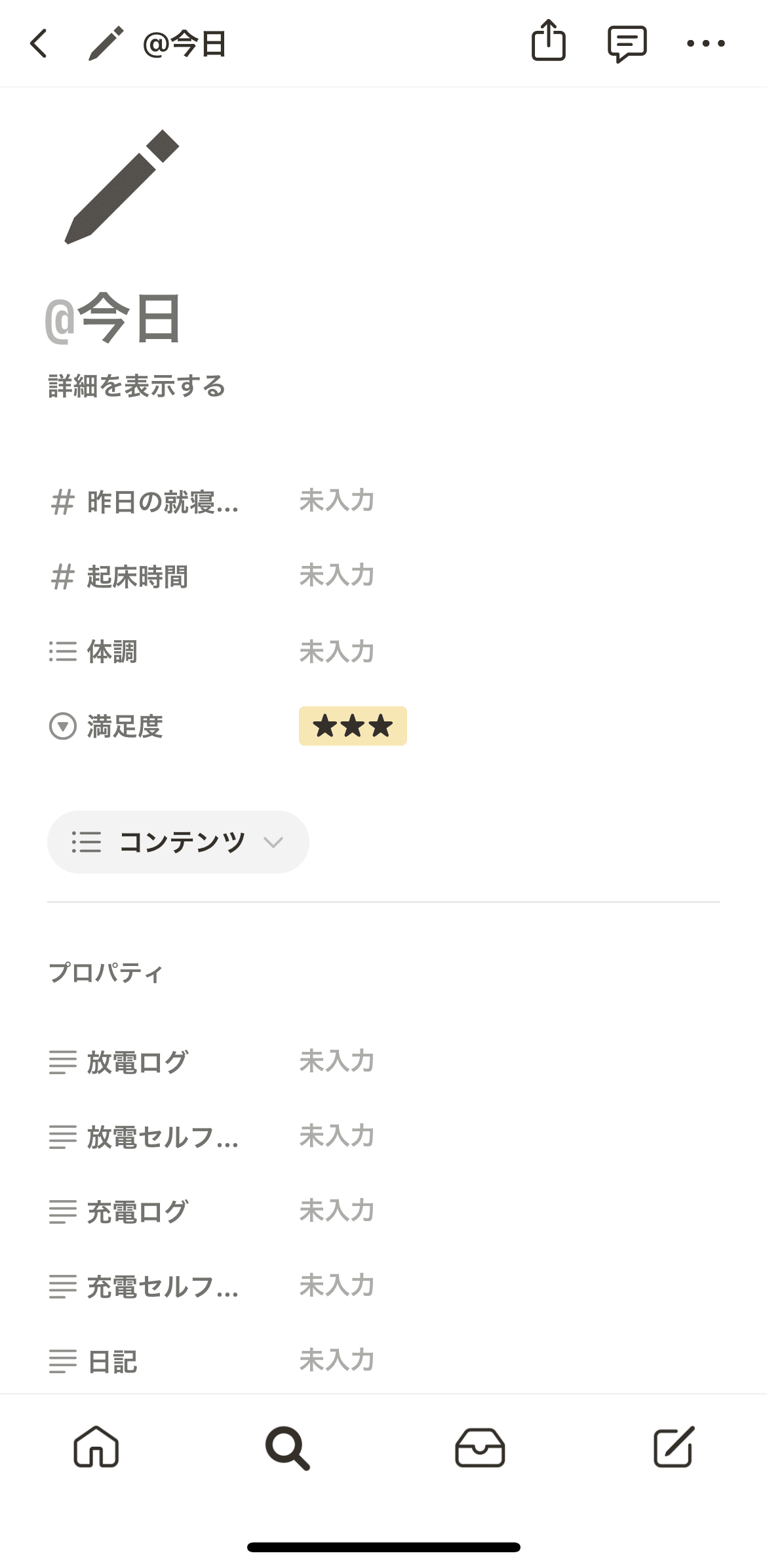Image resolution: width=767 pixels, height=1568 pixels.
Task: Tap the back arrow icon
Action: 39,44
